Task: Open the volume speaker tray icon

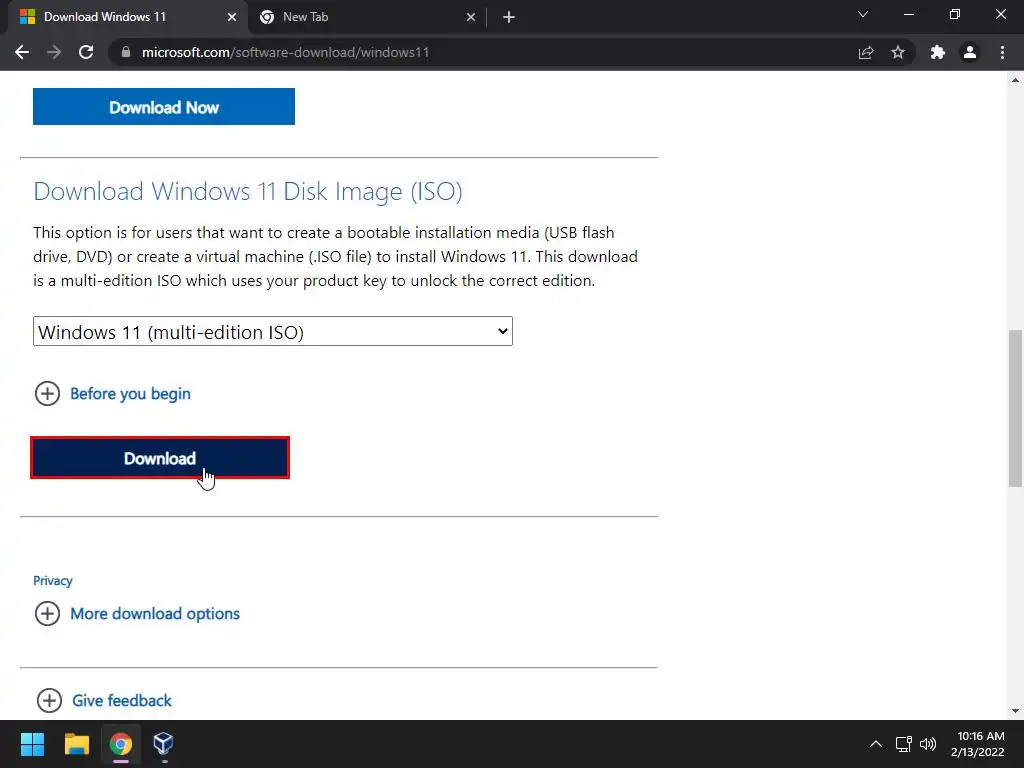Action: [927, 744]
